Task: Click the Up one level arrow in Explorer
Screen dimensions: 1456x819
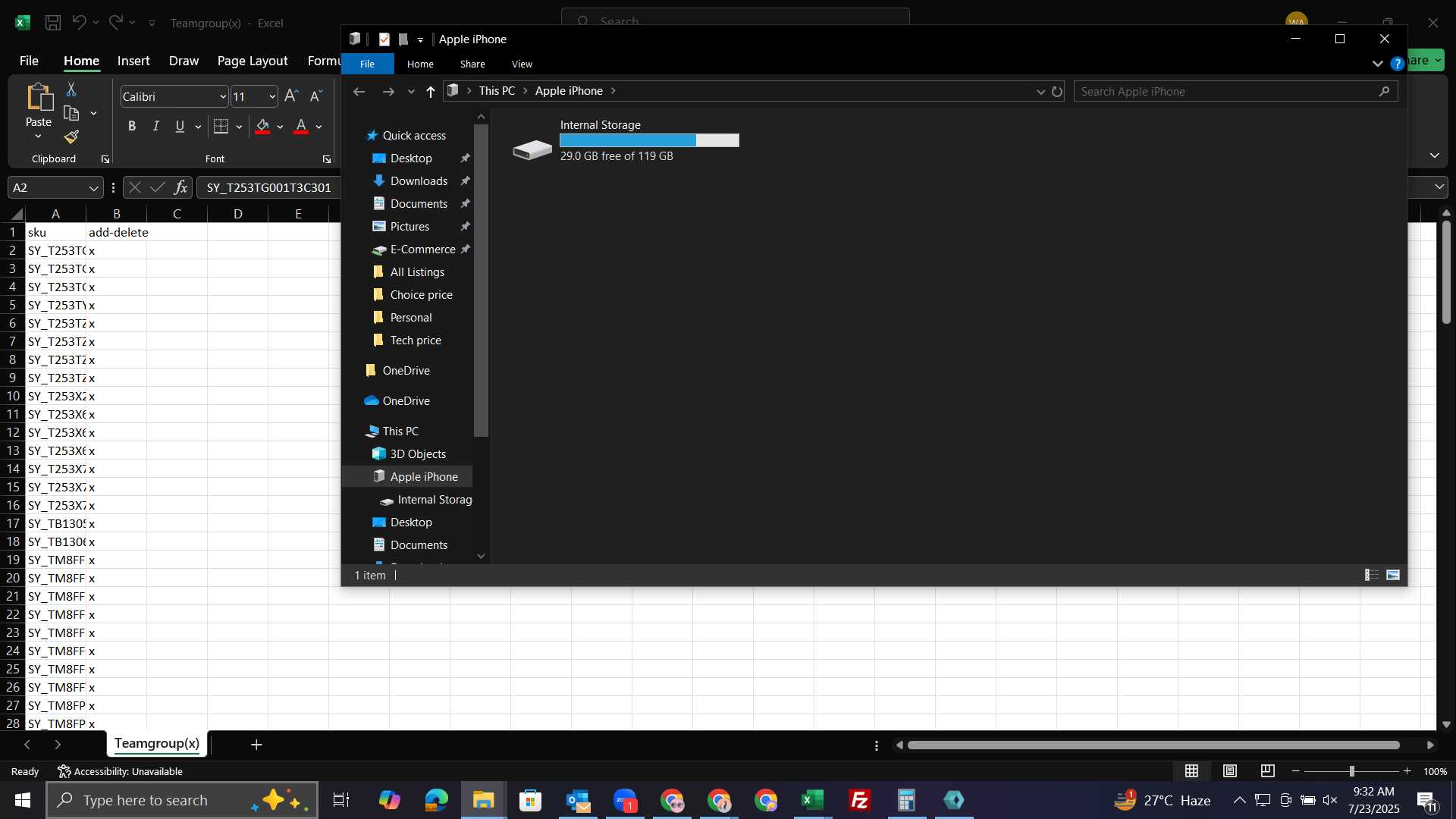Action: click(431, 92)
